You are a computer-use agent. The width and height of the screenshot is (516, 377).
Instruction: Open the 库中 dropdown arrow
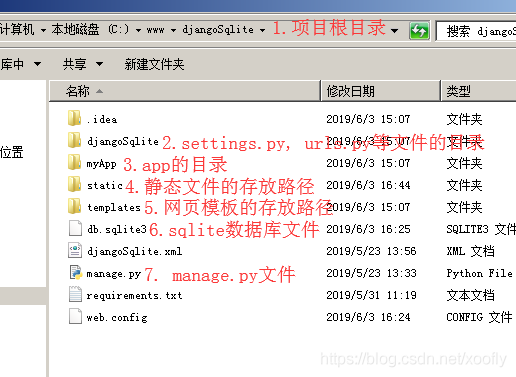tap(37, 63)
